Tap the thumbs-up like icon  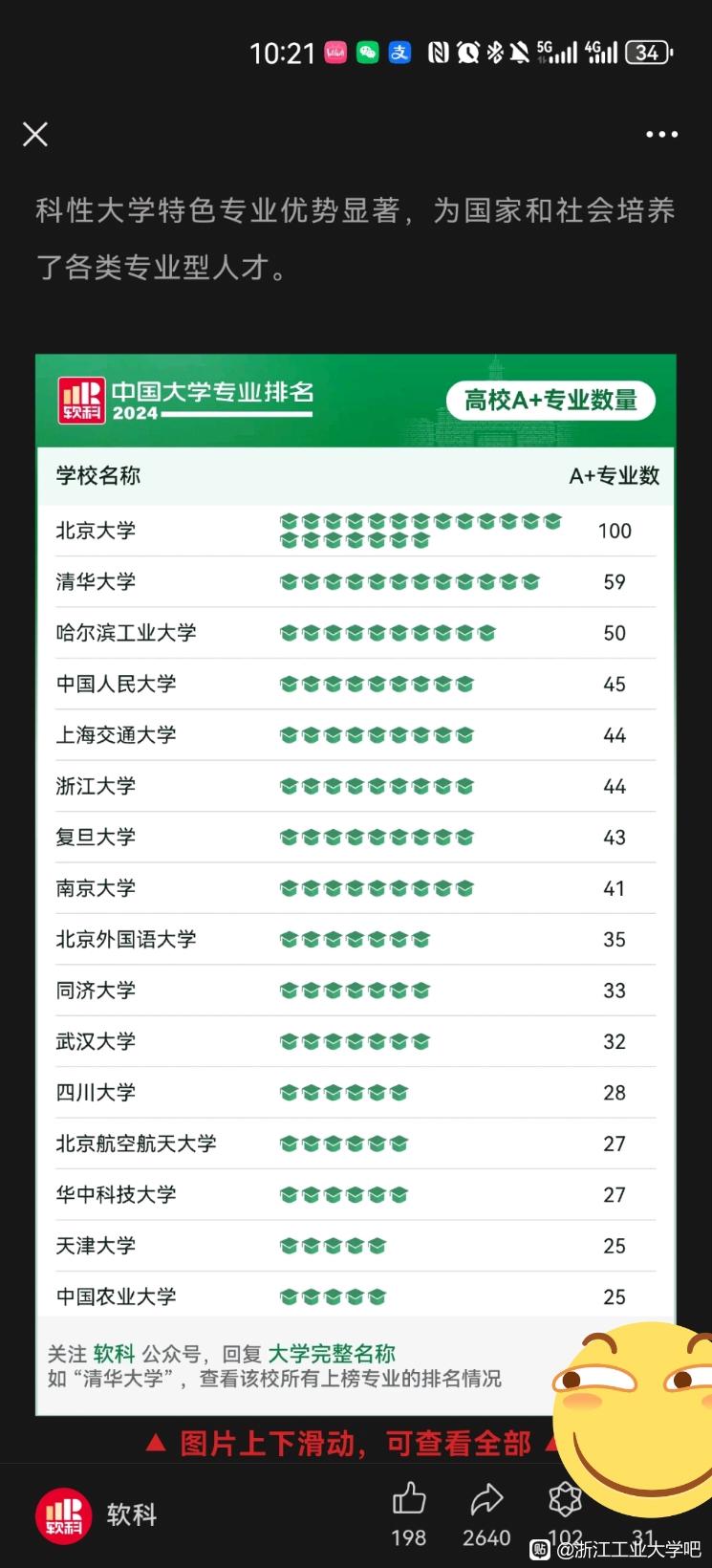pyautogui.click(x=409, y=1498)
